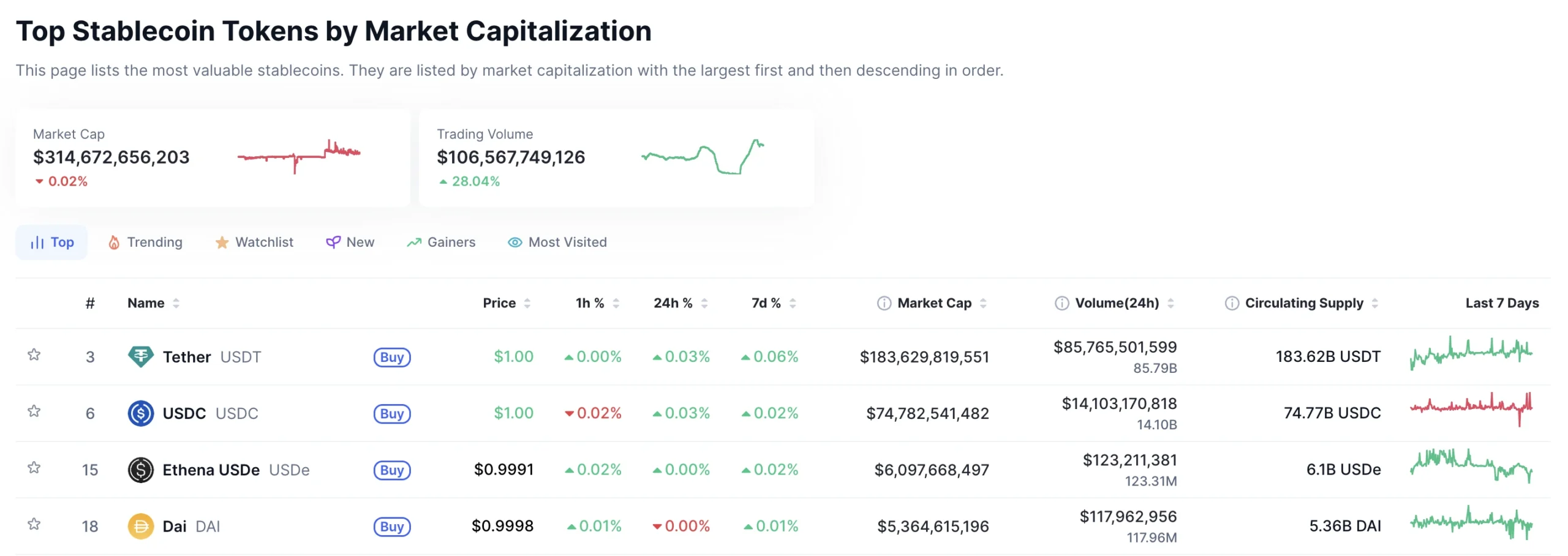
Task: Show the Most Visited tab
Action: pos(557,242)
